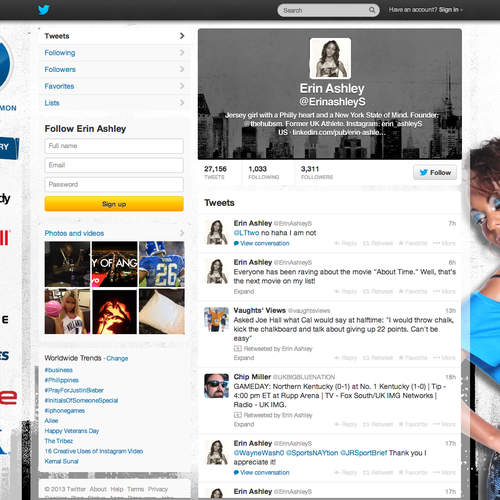Viewport: 500px width, 500px height.
Task: Expand the About Time movie tweet
Action: [244, 292]
